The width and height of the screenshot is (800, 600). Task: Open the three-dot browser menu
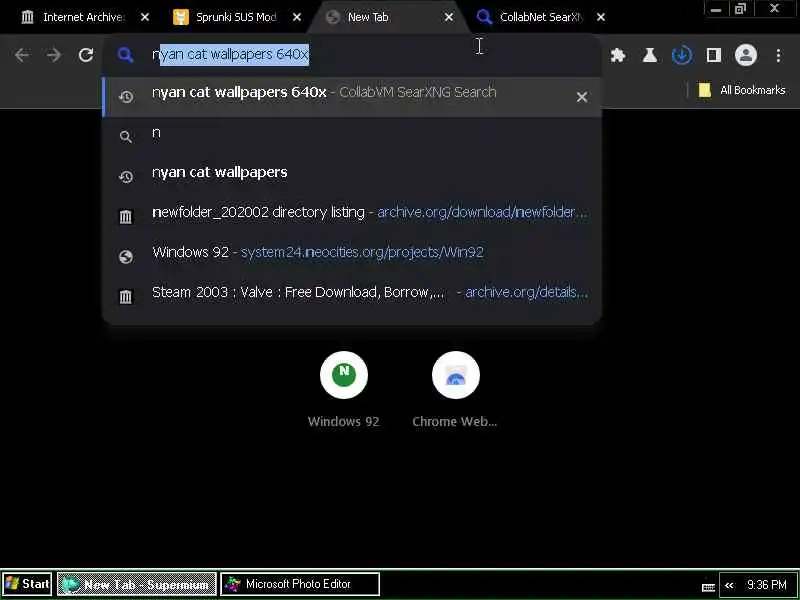(778, 55)
